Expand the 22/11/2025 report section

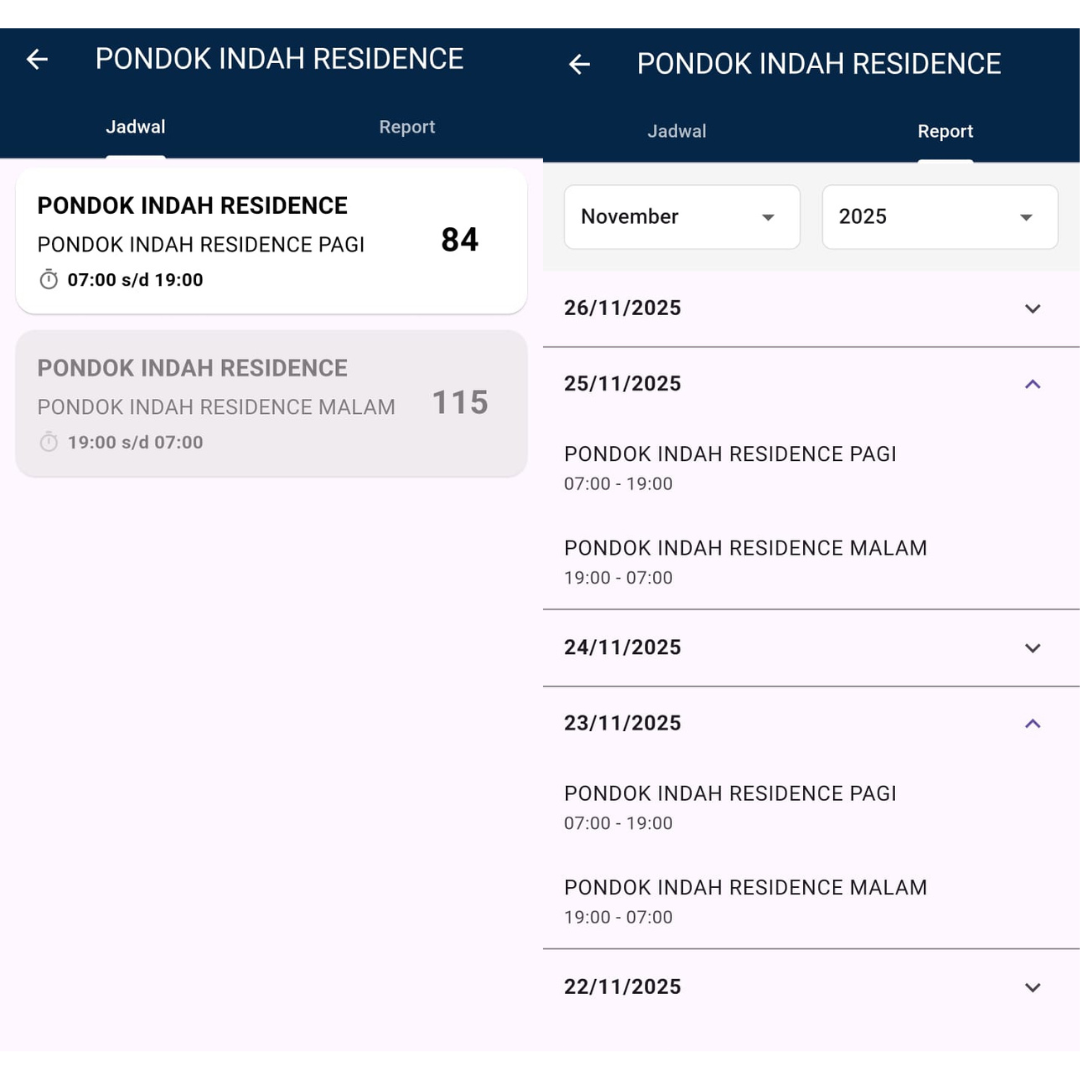(x=1033, y=987)
